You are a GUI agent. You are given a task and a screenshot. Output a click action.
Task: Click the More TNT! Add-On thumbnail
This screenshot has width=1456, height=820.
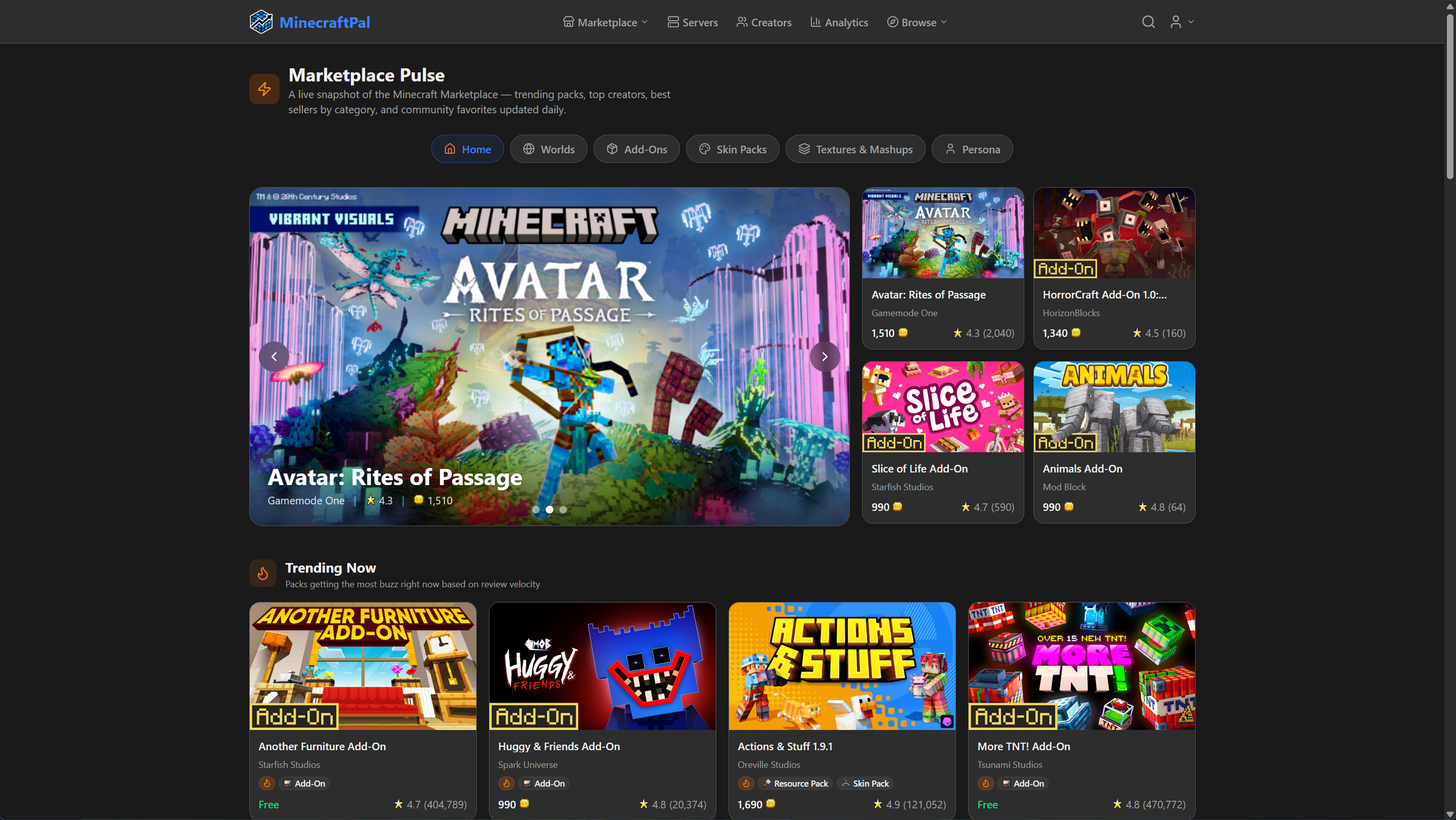(x=1081, y=666)
